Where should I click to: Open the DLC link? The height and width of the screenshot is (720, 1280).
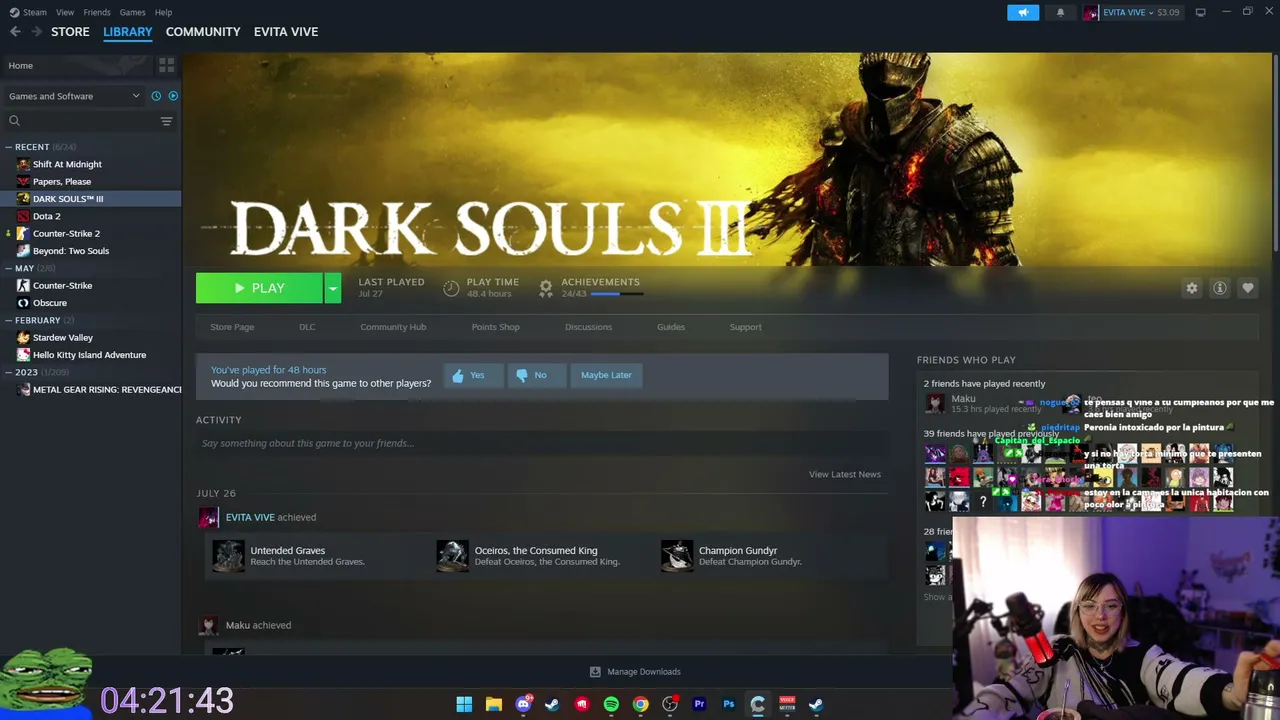pos(307,327)
